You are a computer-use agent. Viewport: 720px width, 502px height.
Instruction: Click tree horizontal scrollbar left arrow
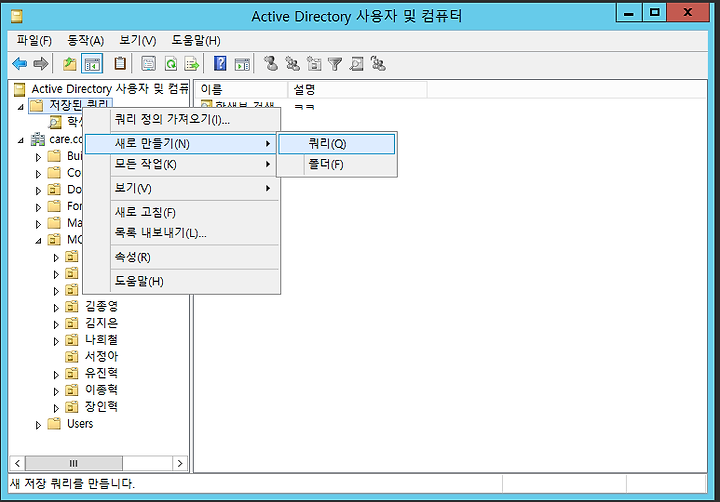17,463
